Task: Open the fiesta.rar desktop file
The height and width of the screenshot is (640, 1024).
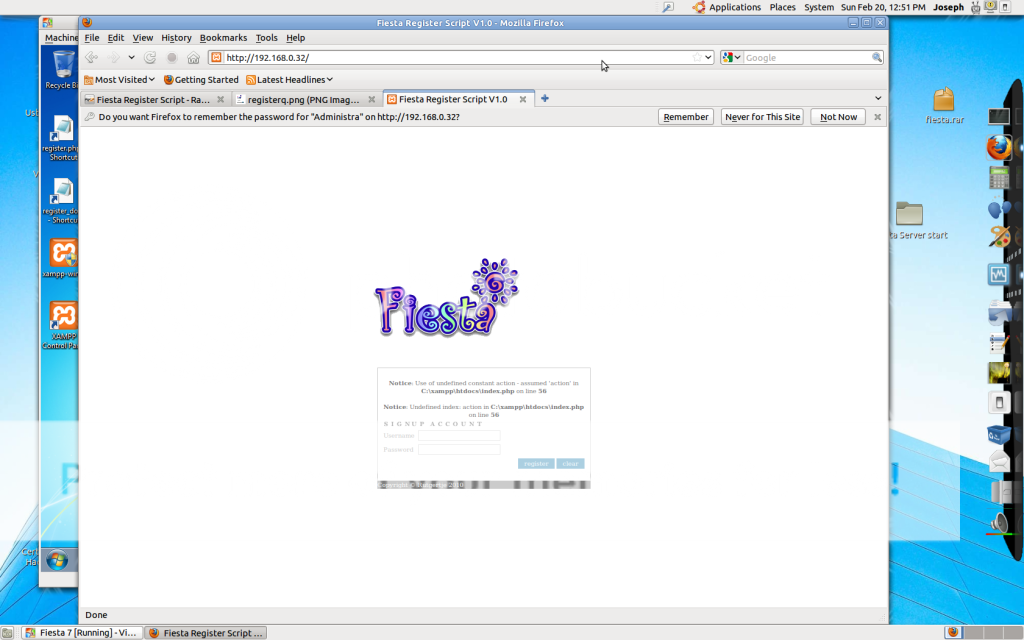Action: click(943, 104)
